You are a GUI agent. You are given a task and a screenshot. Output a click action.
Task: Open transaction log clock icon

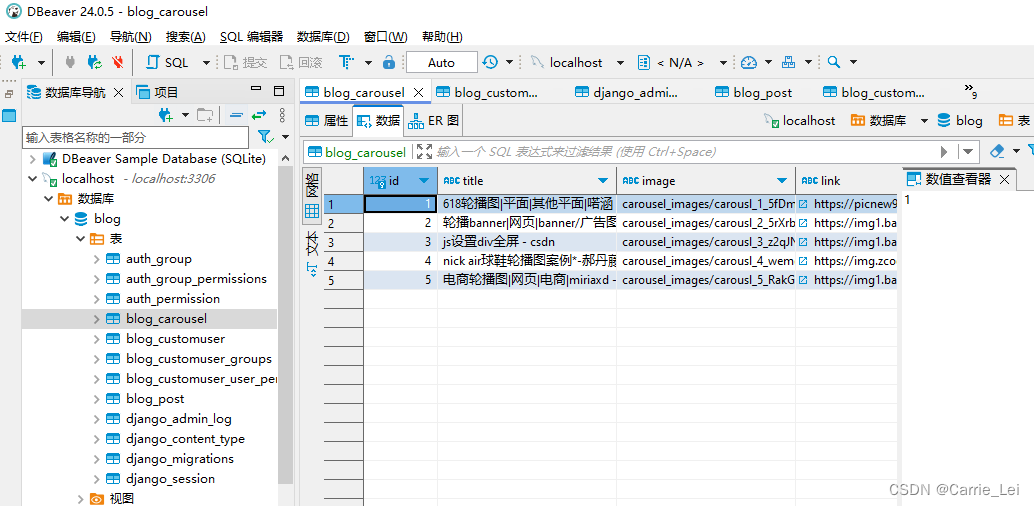coord(490,63)
